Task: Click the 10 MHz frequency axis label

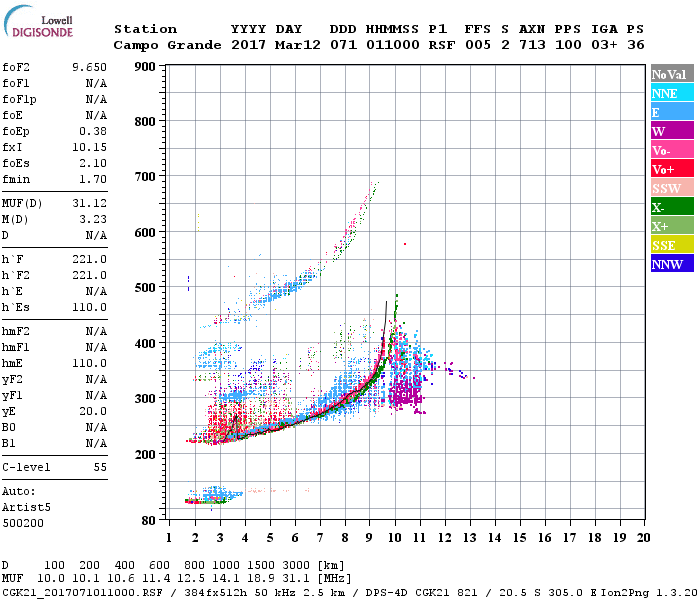Action: click(x=395, y=538)
